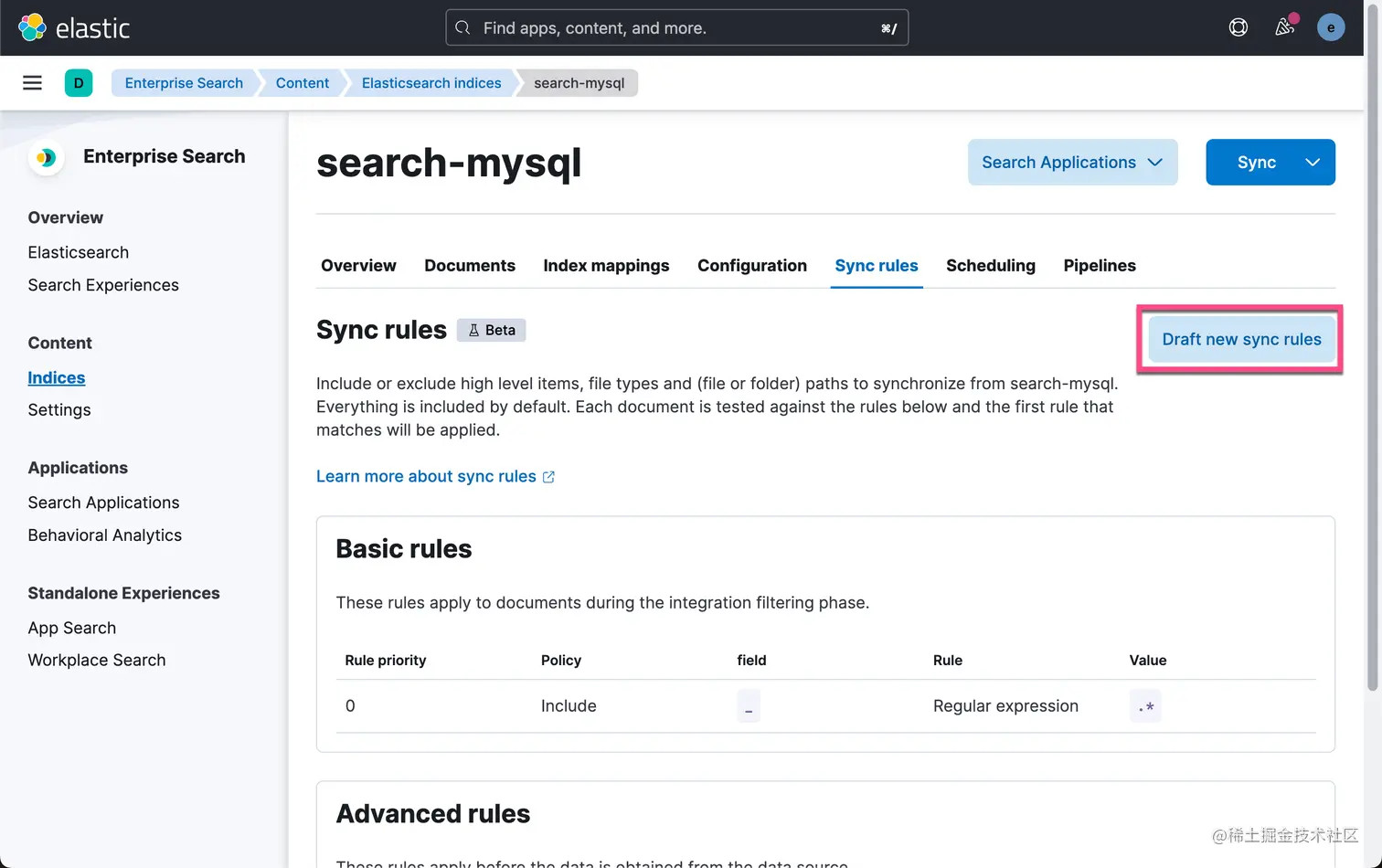The width and height of the screenshot is (1382, 868).
Task: Open the user avatar menu
Action: pos(1331,27)
